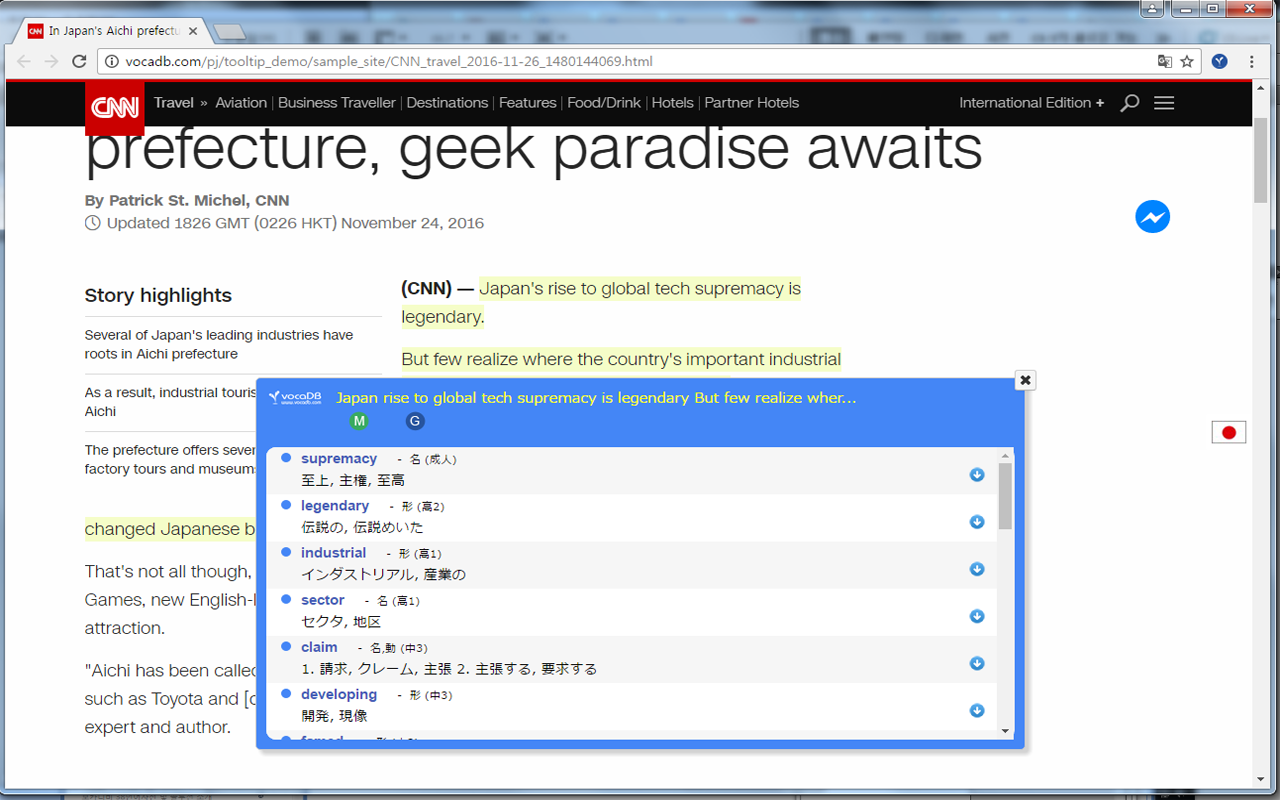This screenshot has width=1280, height=800.
Task: Toggle the blue dot beside developing
Action: (x=286, y=693)
